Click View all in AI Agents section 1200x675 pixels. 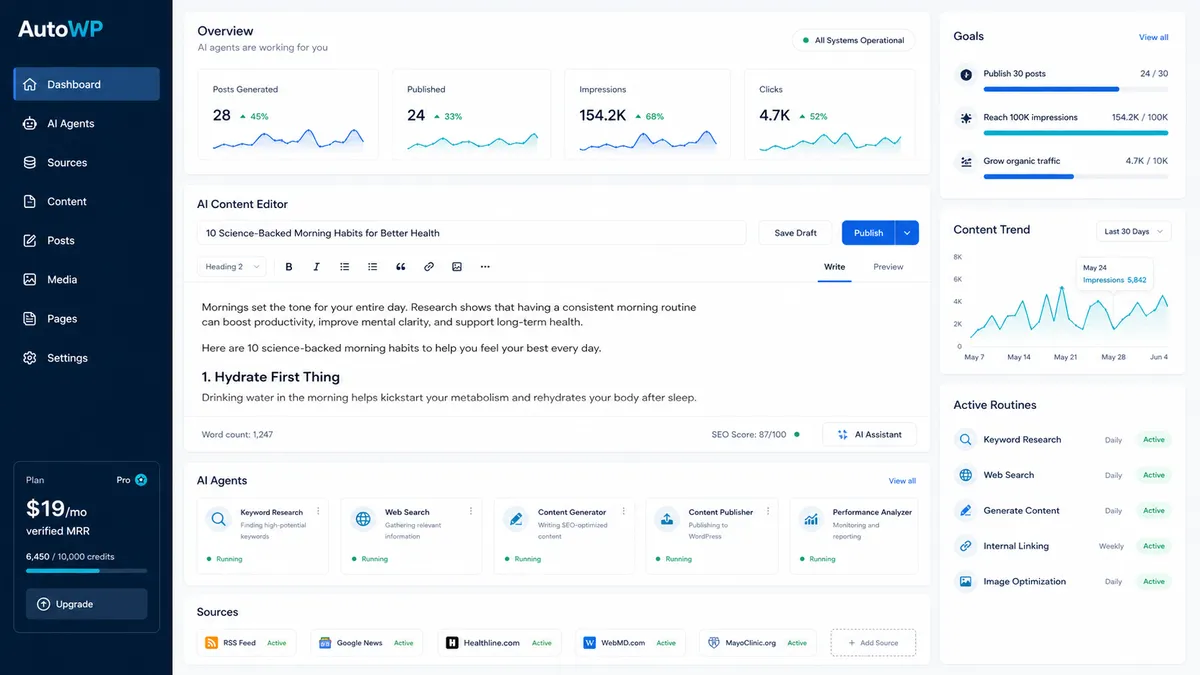(x=902, y=481)
